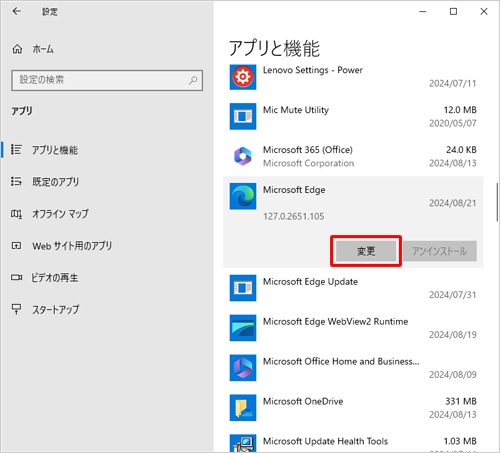Maximize the 設定 window
This screenshot has width=500, height=453.
coord(453,12)
